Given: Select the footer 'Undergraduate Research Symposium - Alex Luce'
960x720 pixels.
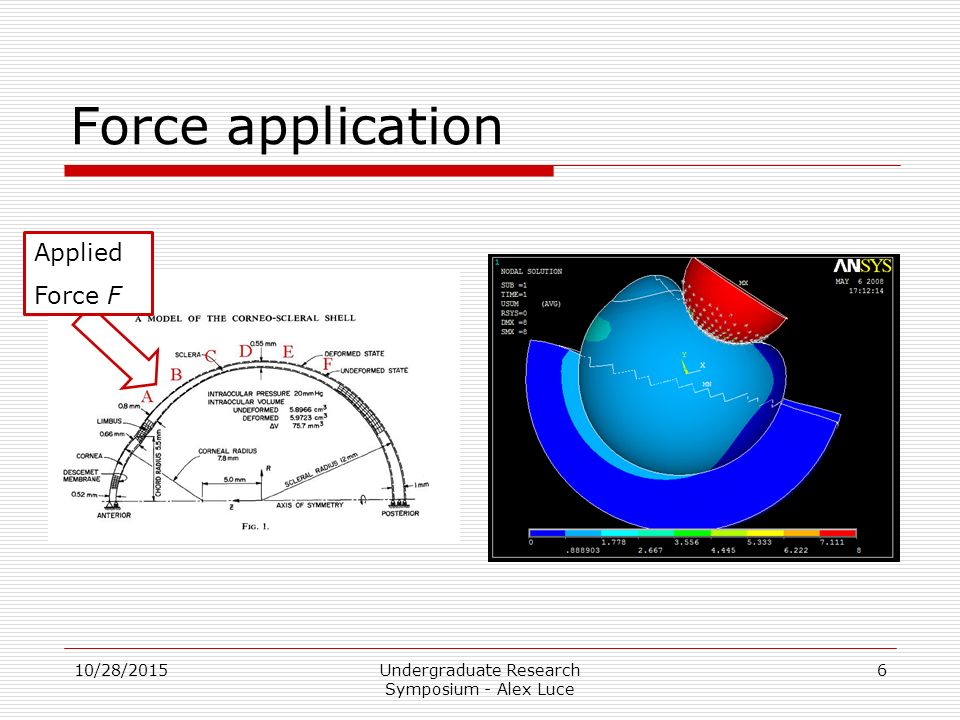Looking at the screenshot, I should (x=479, y=680).
